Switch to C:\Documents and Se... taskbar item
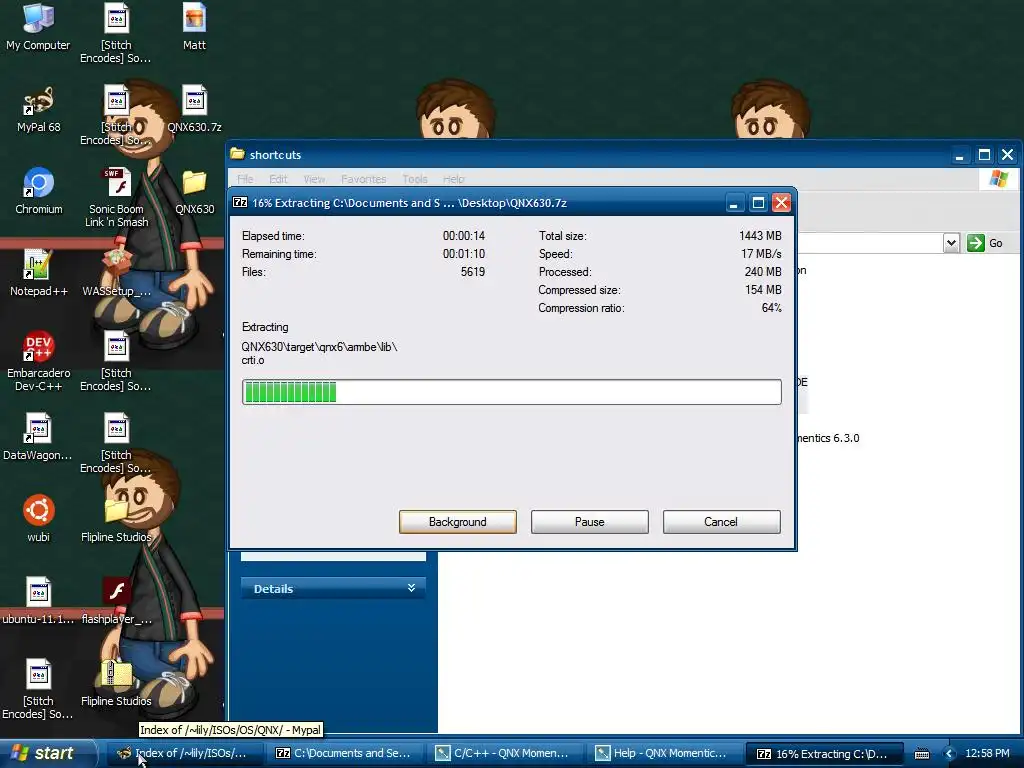Screen dimensions: 1024x768 click(344, 754)
